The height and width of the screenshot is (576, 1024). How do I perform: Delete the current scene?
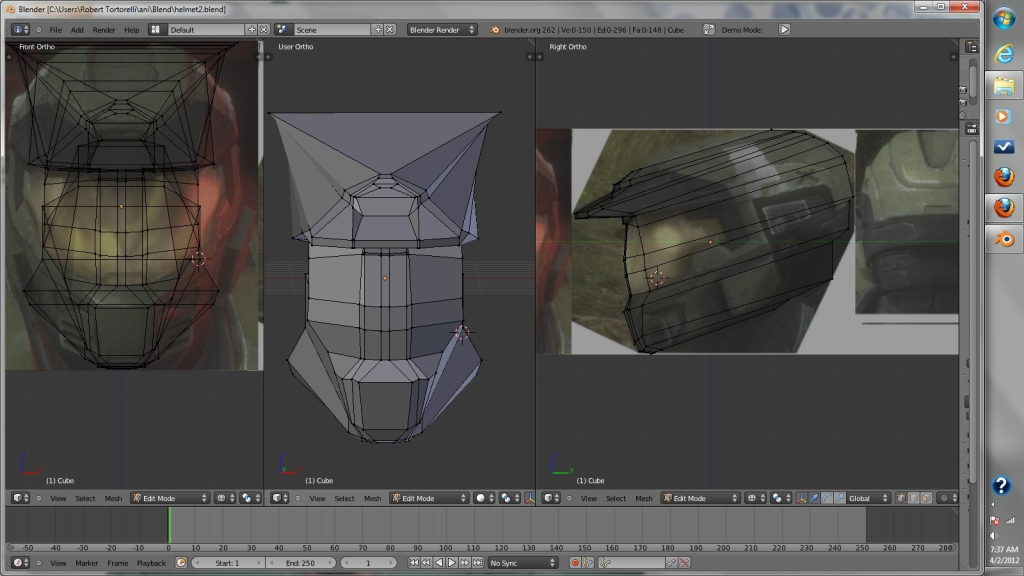(x=390, y=29)
